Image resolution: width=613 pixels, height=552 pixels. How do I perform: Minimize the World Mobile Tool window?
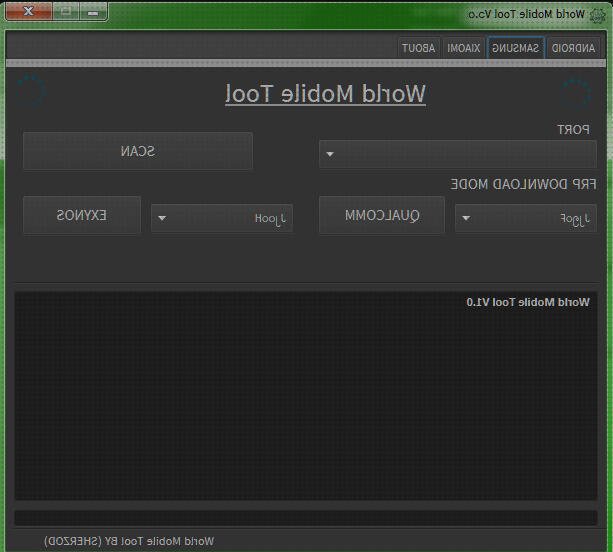(x=92, y=13)
